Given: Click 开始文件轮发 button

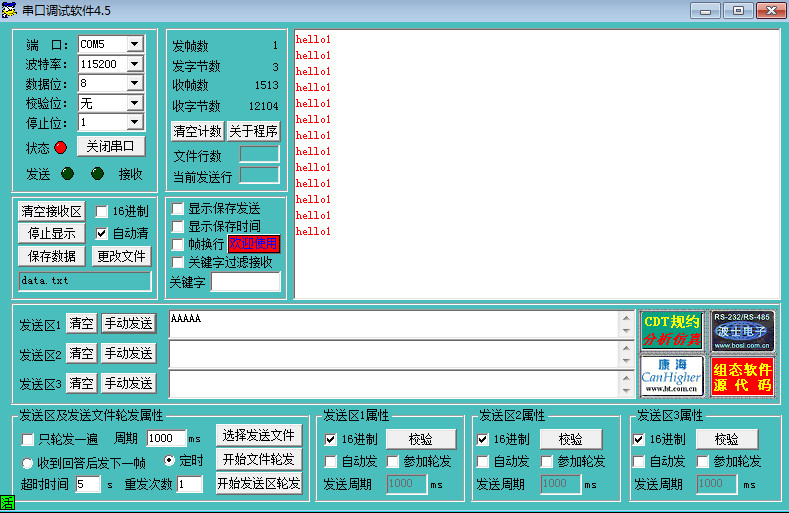Looking at the screenshot, I should 259,459.
